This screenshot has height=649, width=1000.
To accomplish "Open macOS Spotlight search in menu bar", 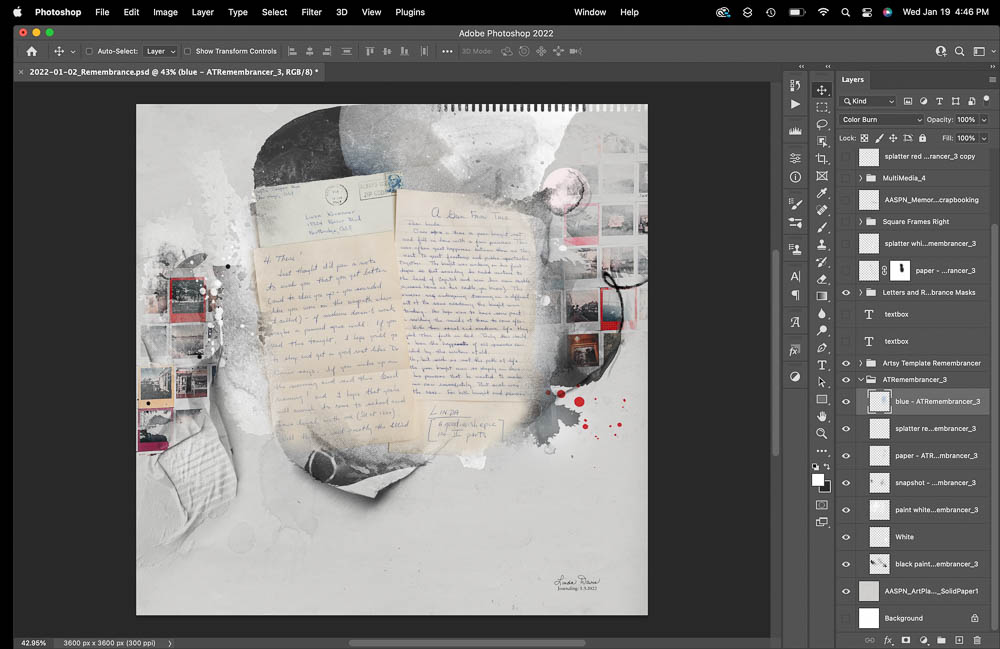I will tap(845, 12).
